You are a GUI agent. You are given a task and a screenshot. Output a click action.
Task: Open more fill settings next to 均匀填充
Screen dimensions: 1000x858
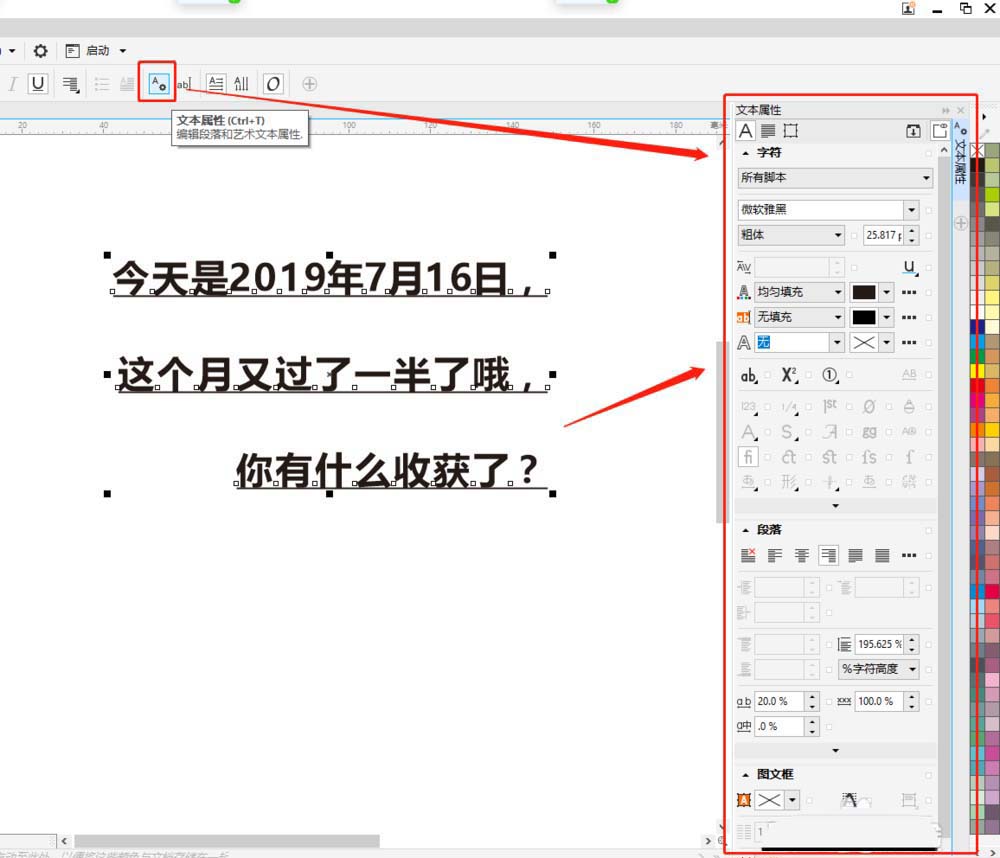click(x=909, y=292)
